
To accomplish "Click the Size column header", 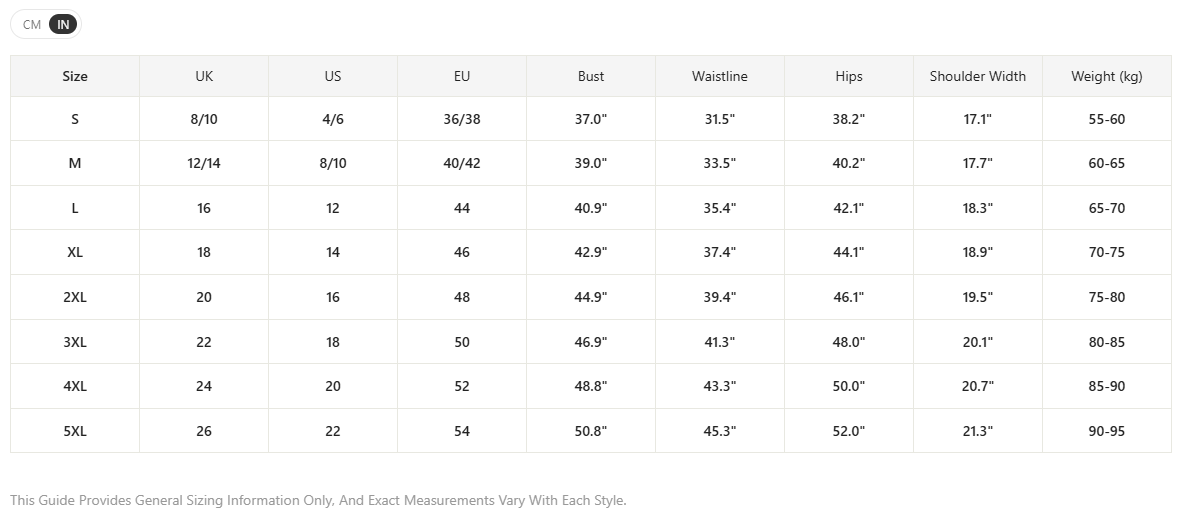I will click(75, 76).
